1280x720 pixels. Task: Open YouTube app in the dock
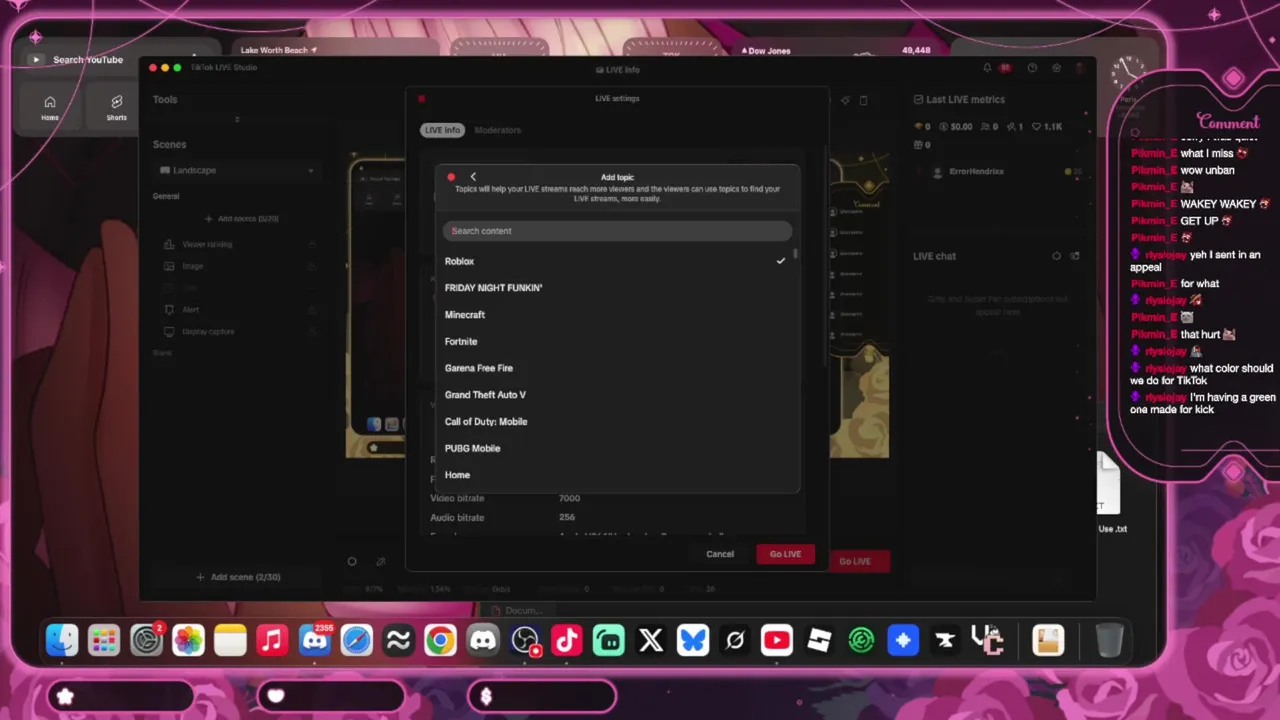coord(777,640)
